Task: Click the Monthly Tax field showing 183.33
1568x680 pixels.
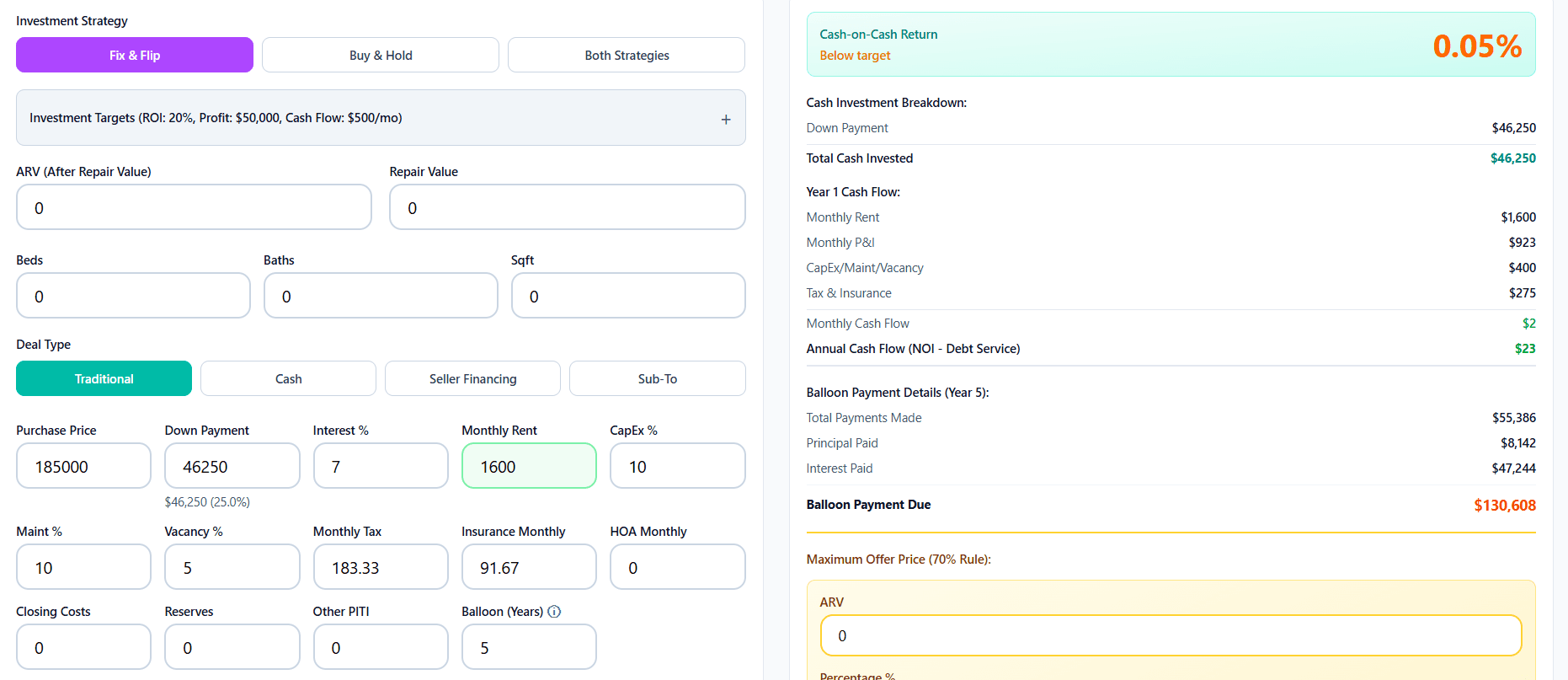Action: pos(381,567)
